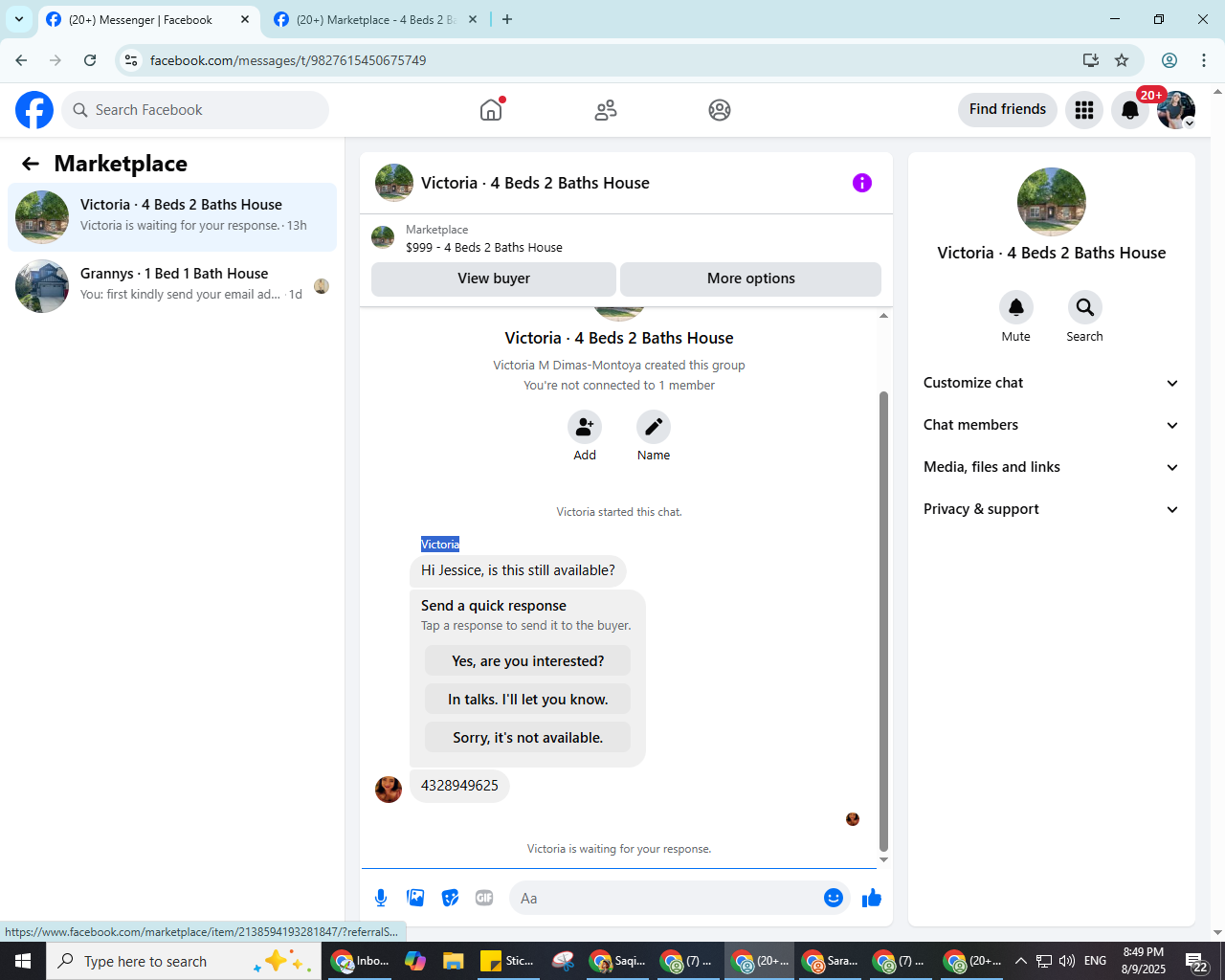The image size is (1225, 980).
Task: Send quick reply In talks. I'll let you know.
Action: point(528,700)
